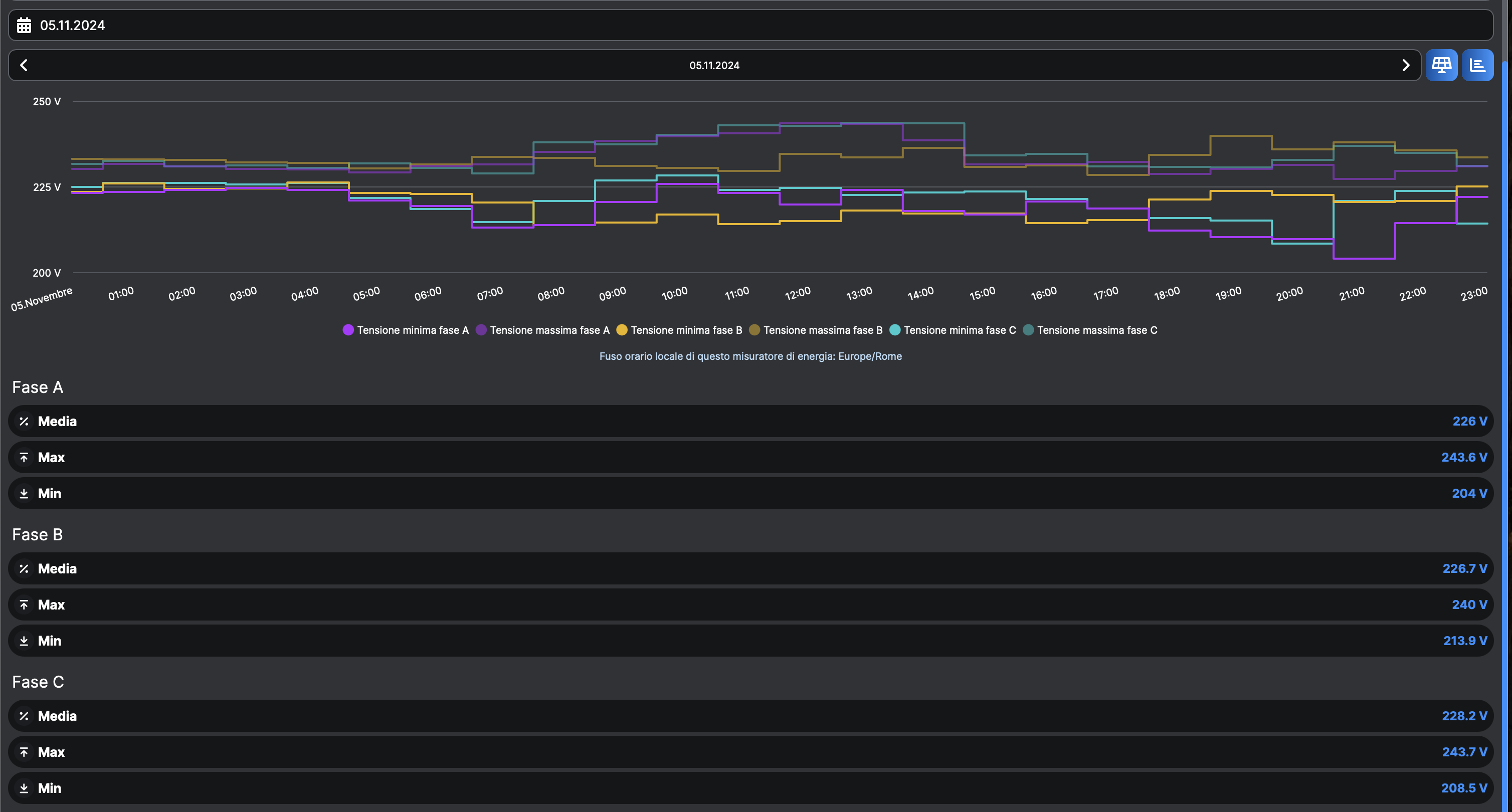Click the Fase A Media percent icon
Screen dimensions: 1512x812
point(24,421)
